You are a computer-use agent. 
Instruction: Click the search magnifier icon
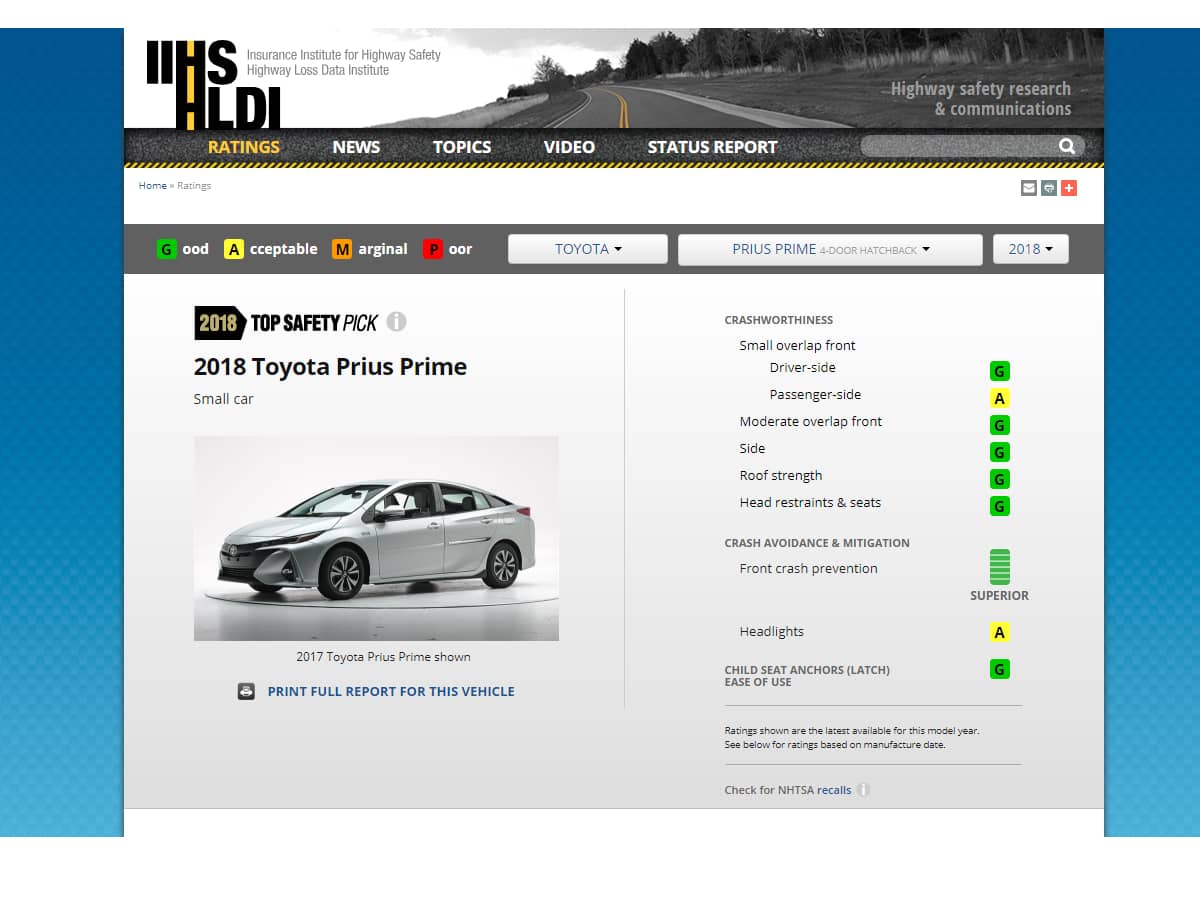(1067, 147)
